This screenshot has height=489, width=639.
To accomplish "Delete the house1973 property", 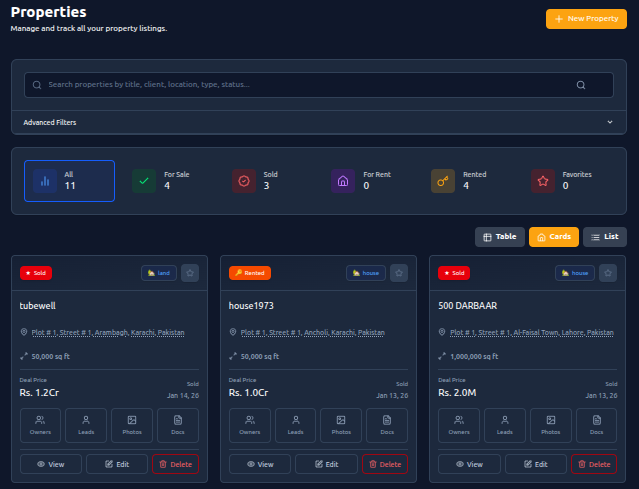I will (x=385, y=464).
